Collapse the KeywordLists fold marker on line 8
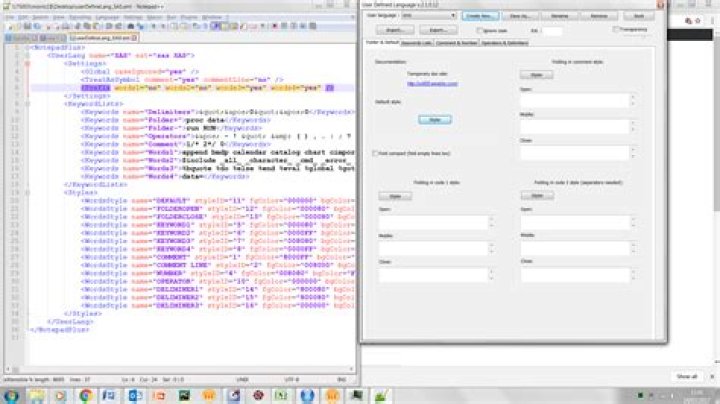This screenshot has height=404, width=720. [27, 104]
